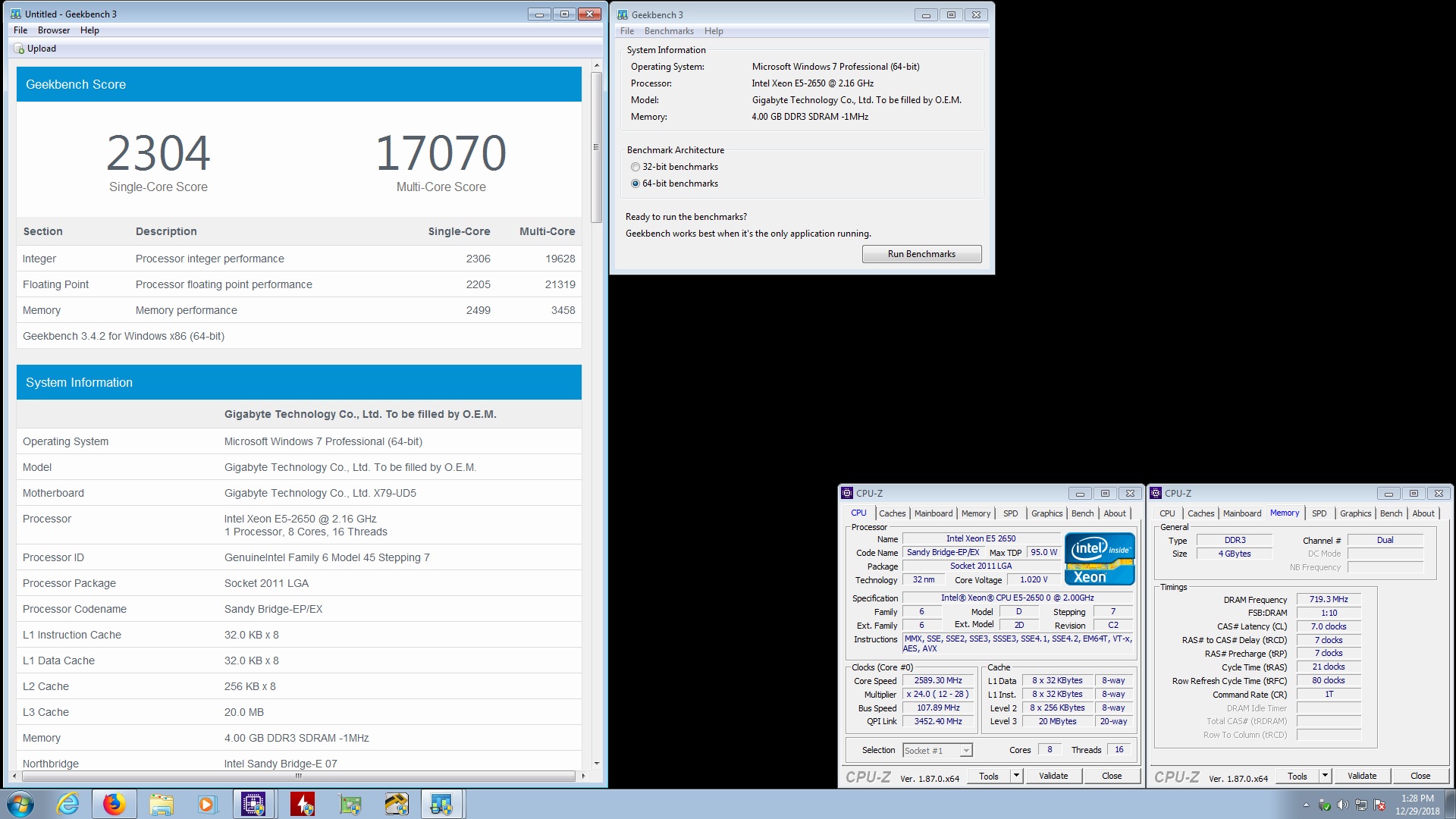The height and width of the screenshot is (819, 1456).
Task: Click the results scrollbar up arrow
Action: tap(597, 66)
